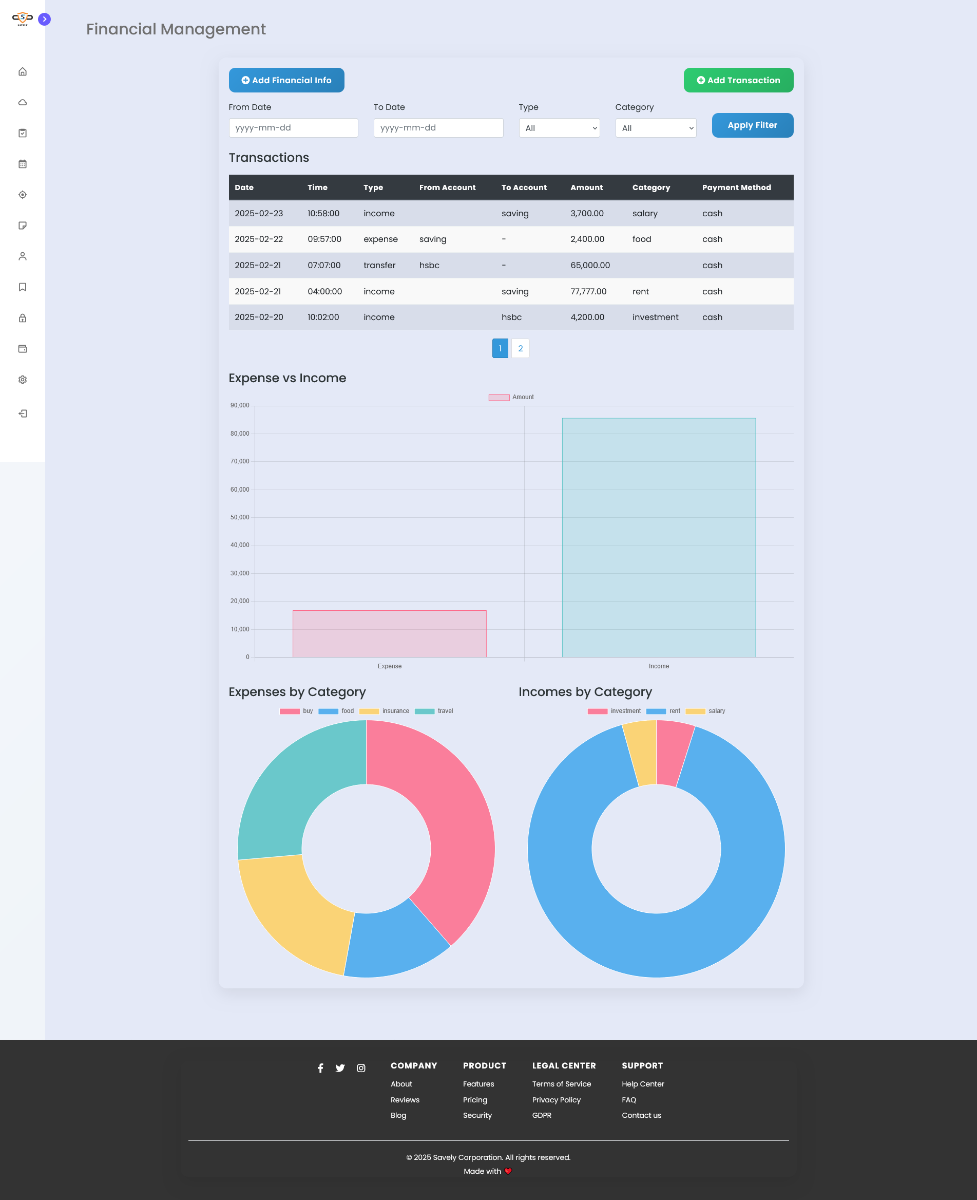This screenshot has height=1200, width=977.
Task: Open the calendar icon in sidebar
Action: coord(22,164)
